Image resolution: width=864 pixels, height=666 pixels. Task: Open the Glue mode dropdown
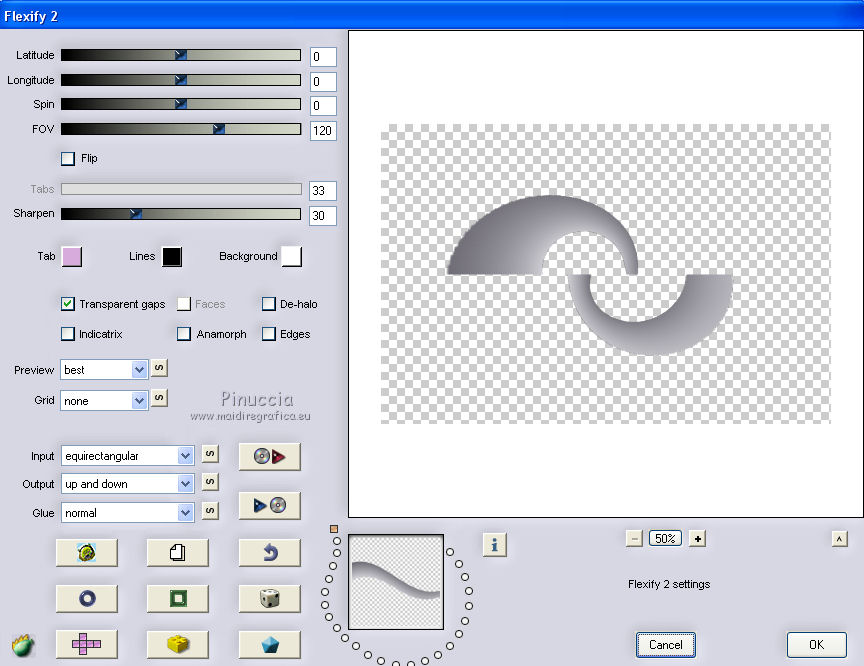pos(127,513)
